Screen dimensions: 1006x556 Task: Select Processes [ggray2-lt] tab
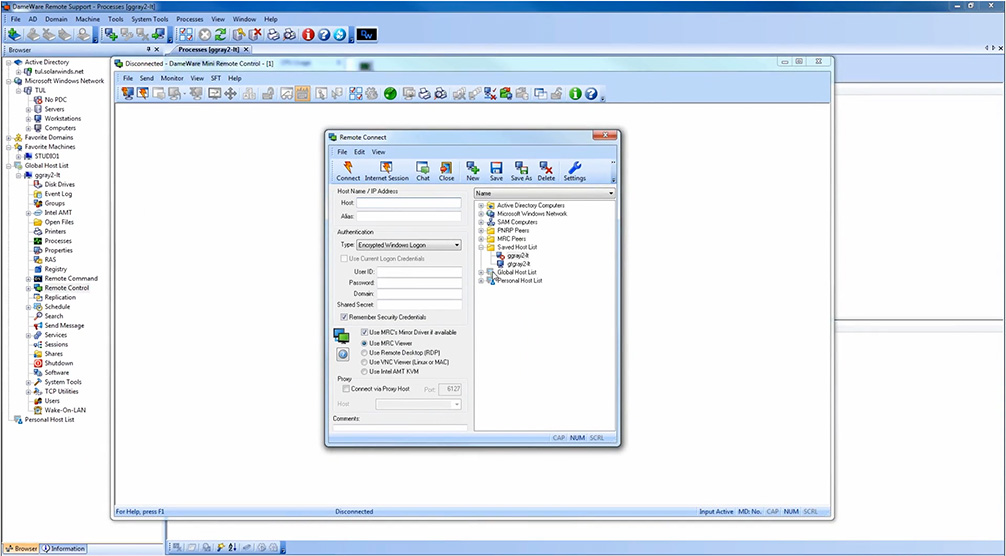point(209,49)
